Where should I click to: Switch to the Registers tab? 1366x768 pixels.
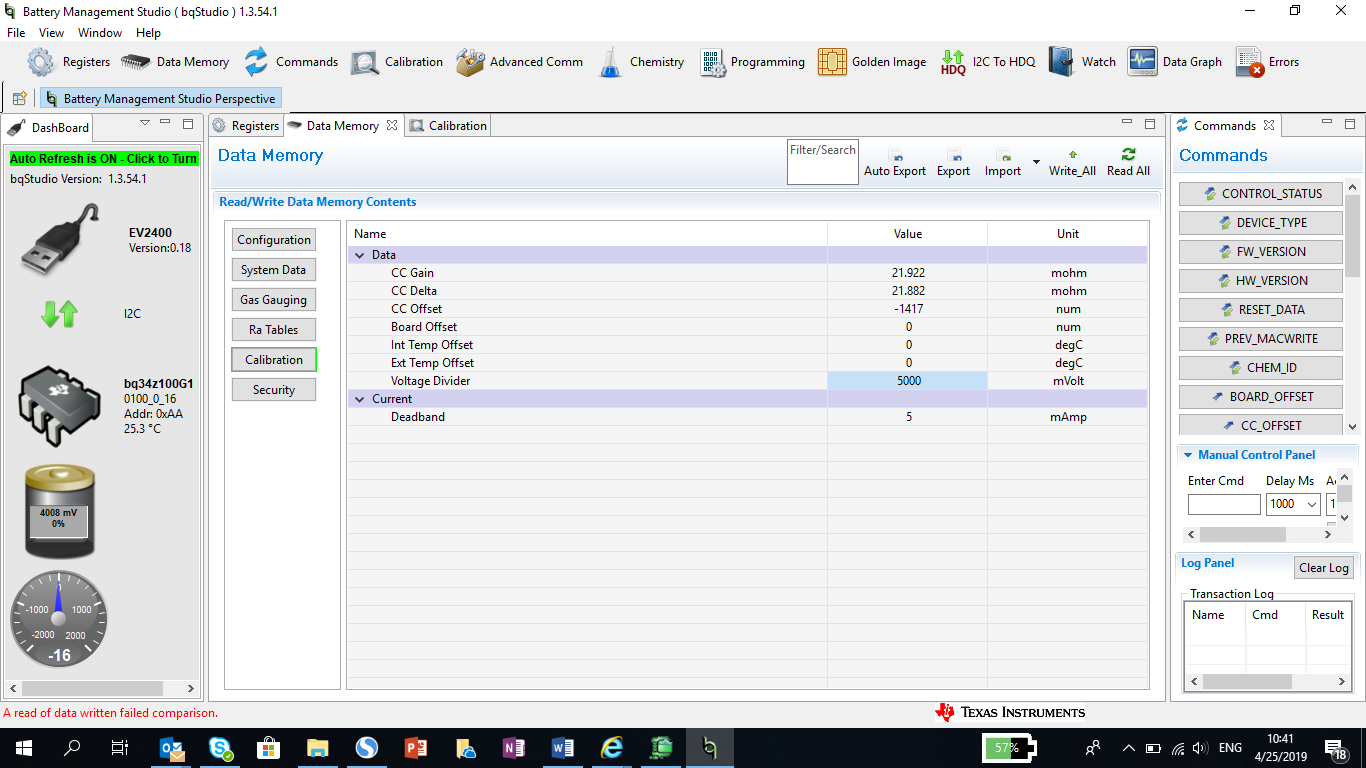tap(246, 126)
